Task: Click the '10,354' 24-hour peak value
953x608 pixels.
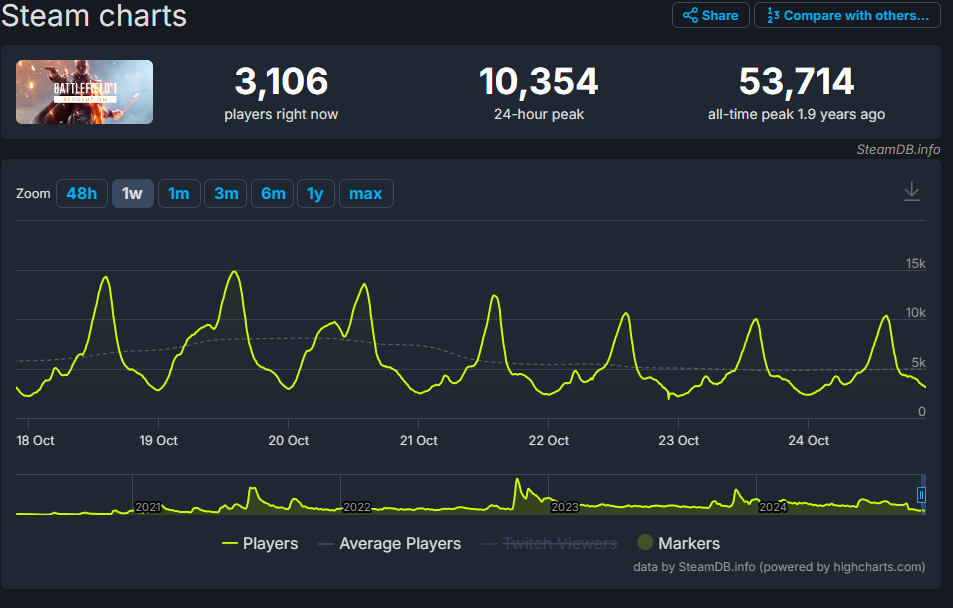Action: 538,81
